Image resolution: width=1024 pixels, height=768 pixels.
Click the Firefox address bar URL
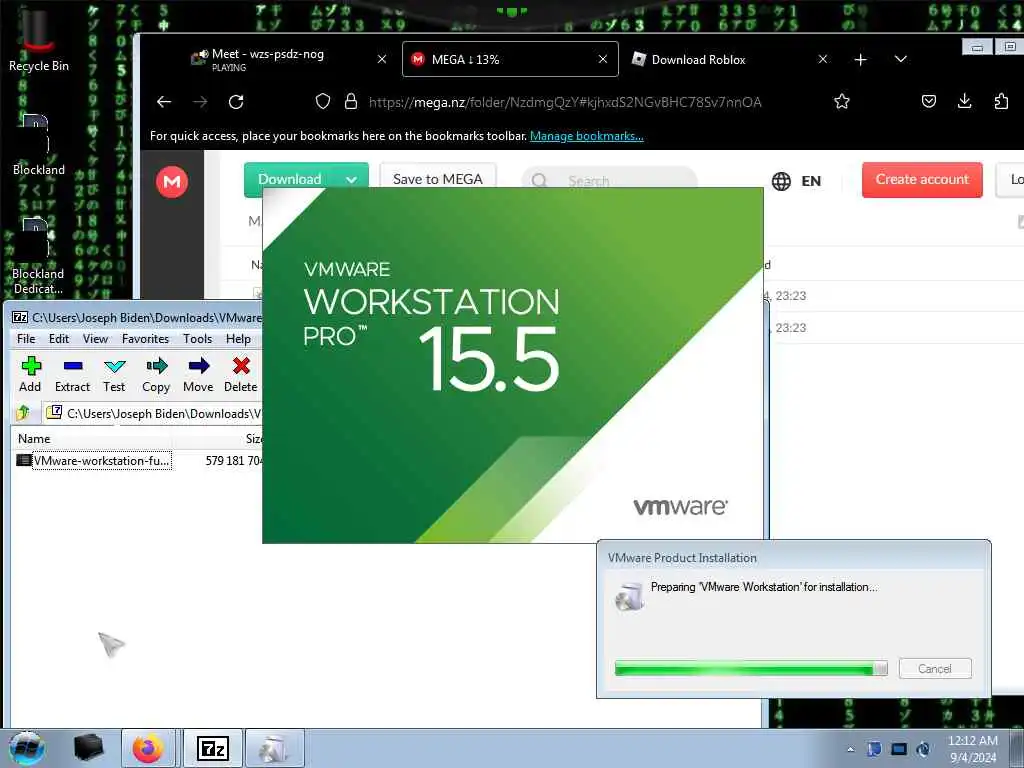565,102
